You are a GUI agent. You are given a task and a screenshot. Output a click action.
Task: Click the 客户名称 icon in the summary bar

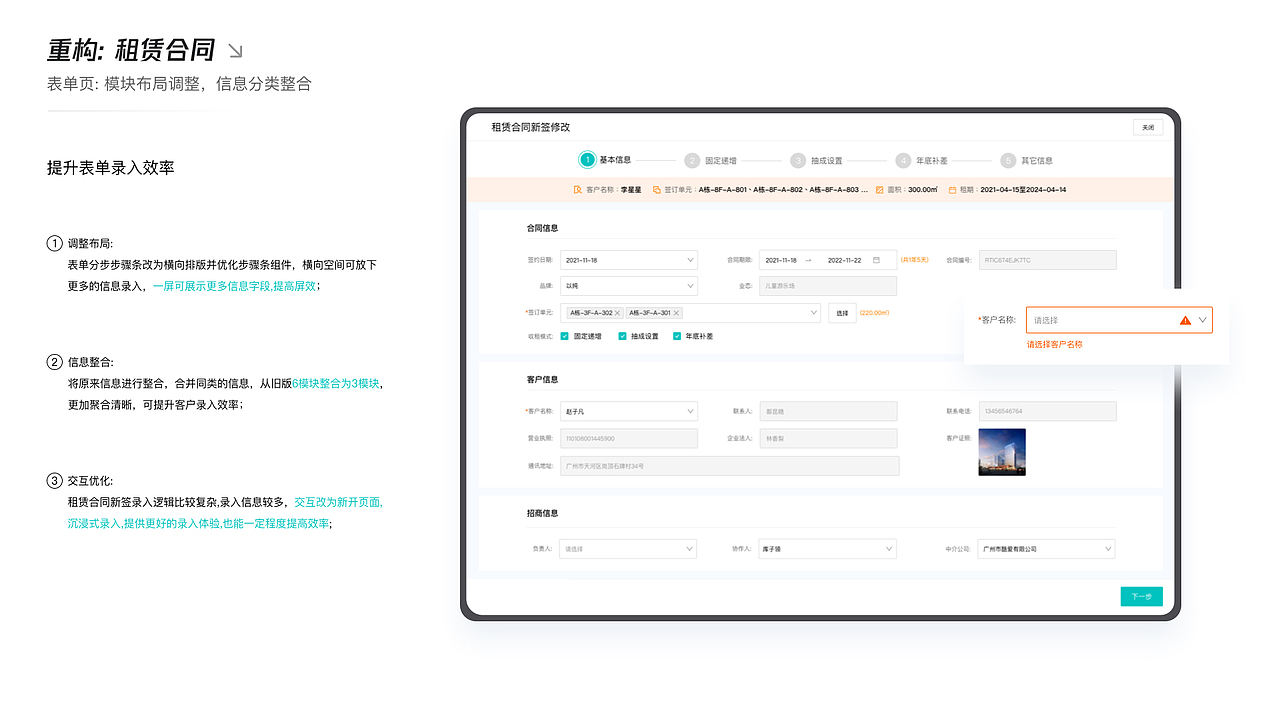pos(577,188)
